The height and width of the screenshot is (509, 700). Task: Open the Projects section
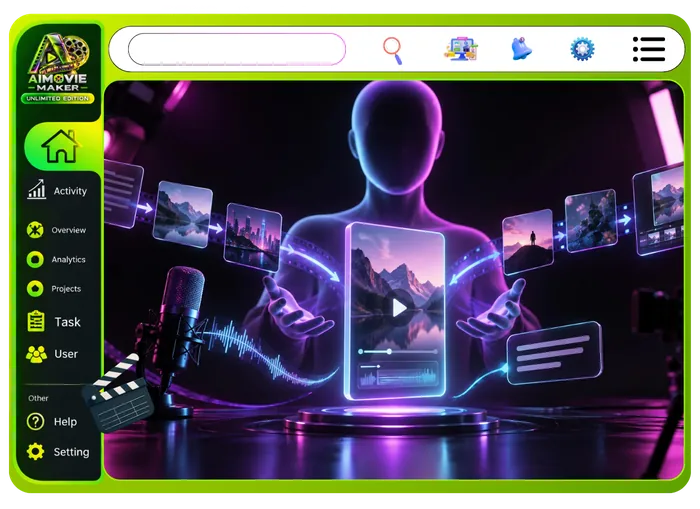[x=66, y=289]
